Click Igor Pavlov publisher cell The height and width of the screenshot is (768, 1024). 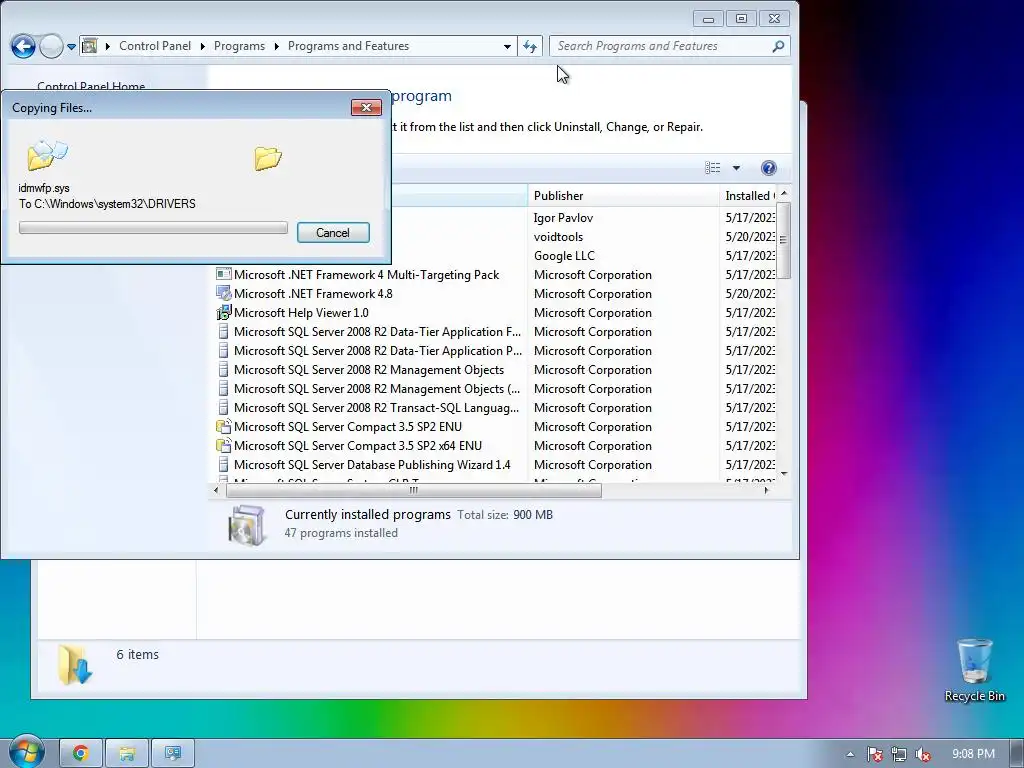(563, 218)
